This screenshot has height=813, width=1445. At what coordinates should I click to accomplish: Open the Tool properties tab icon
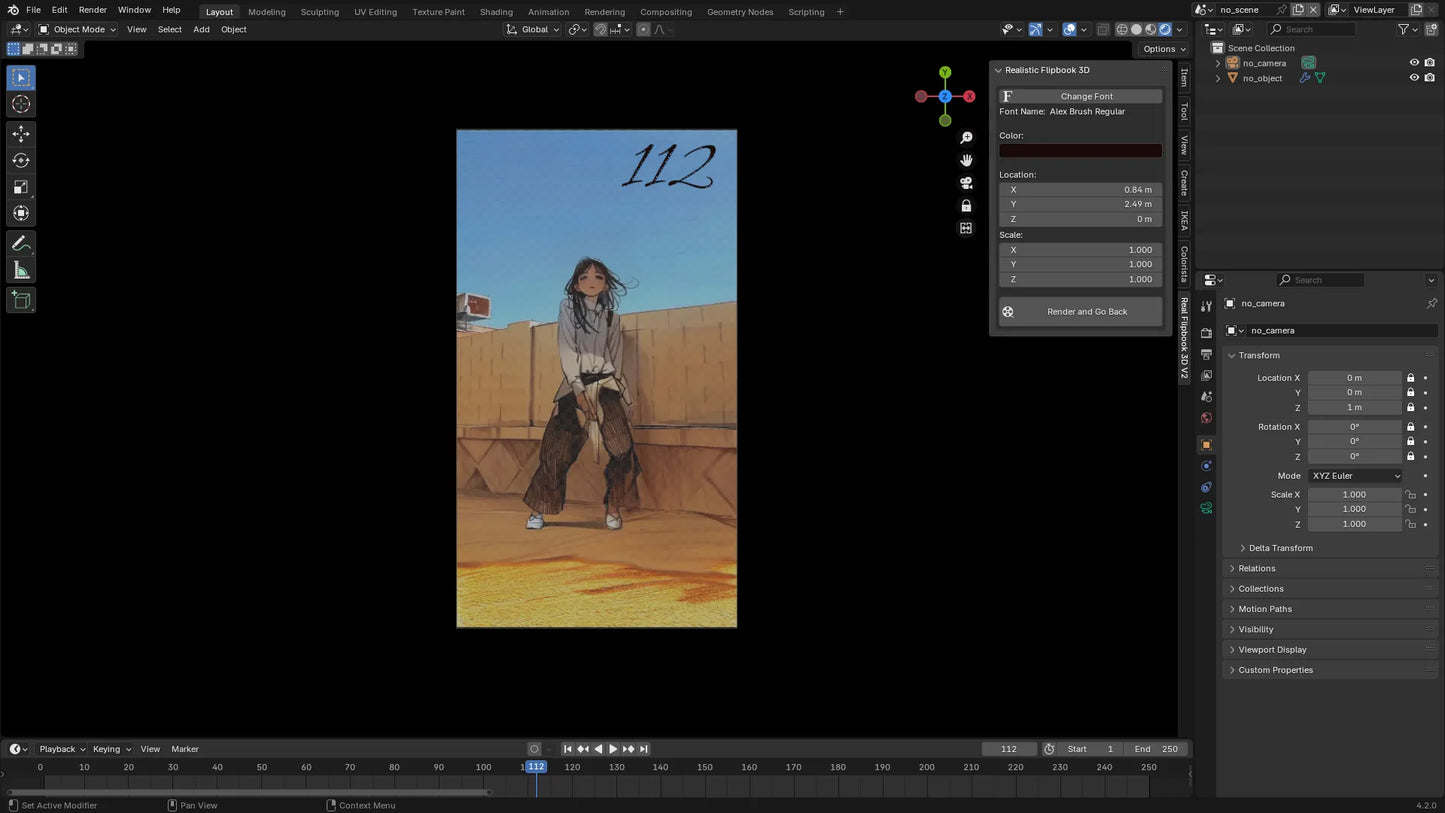pyautogui.click(x=1206, y=307)
